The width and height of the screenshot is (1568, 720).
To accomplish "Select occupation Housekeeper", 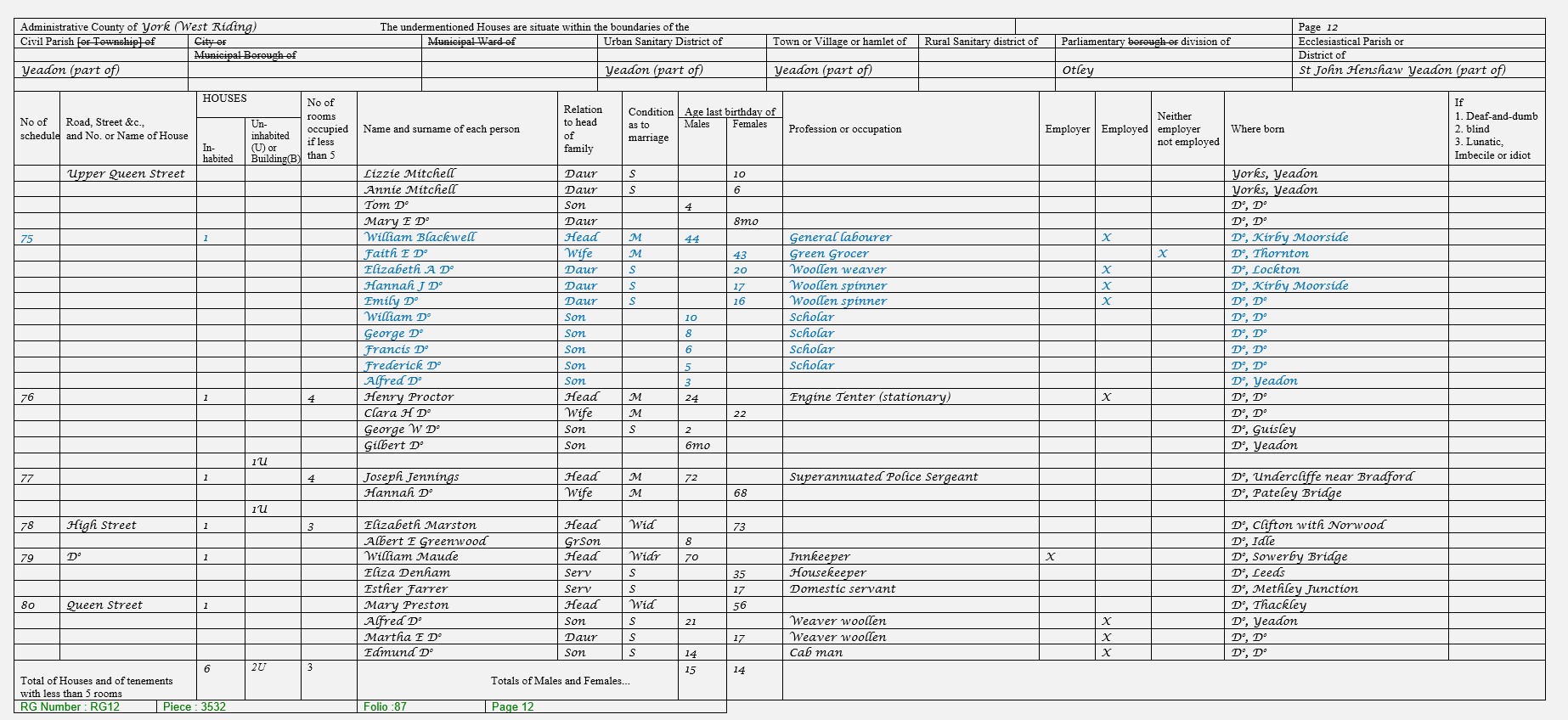I will point(827,572).
